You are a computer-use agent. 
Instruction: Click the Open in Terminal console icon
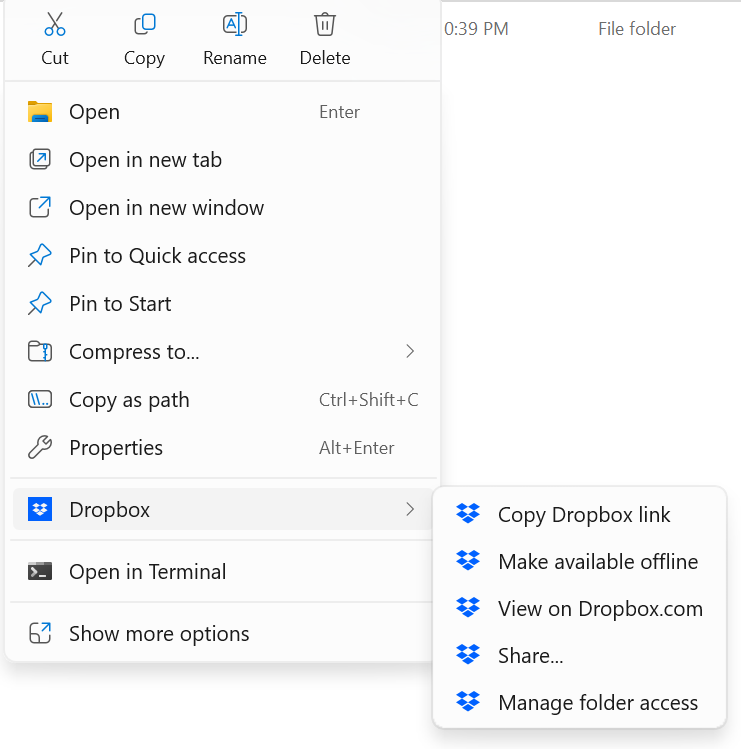(40, 572)
